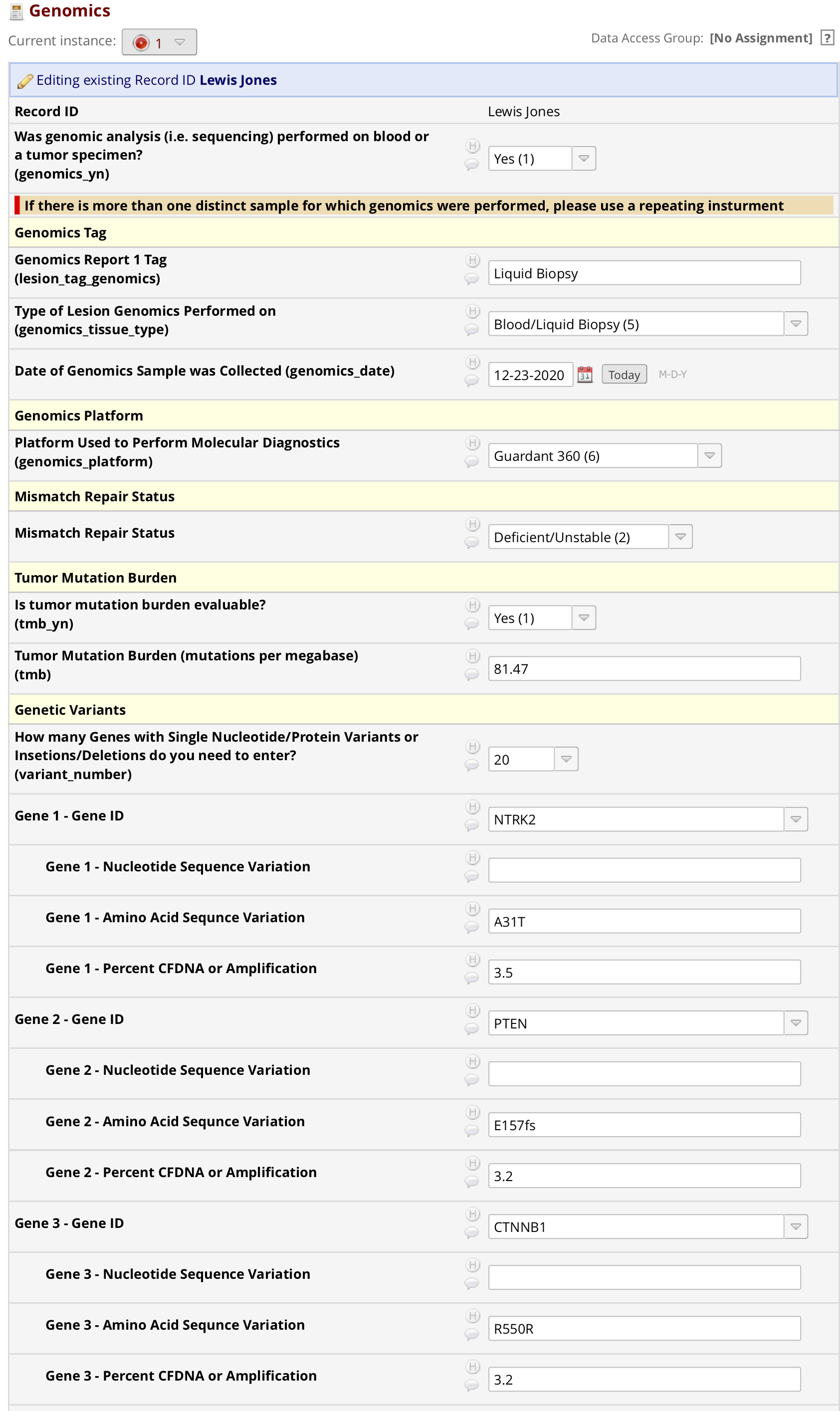Open comment balloon for Gene 3 - Gene ID

(x=471, y=1233)
